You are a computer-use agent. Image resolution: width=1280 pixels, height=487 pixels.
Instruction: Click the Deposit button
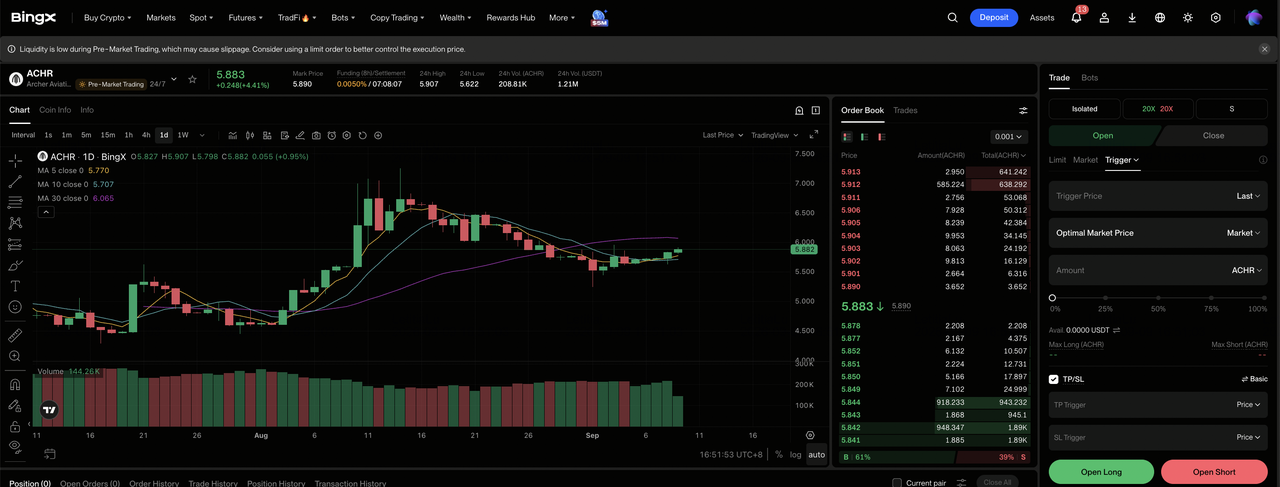(x=994, y=18)
